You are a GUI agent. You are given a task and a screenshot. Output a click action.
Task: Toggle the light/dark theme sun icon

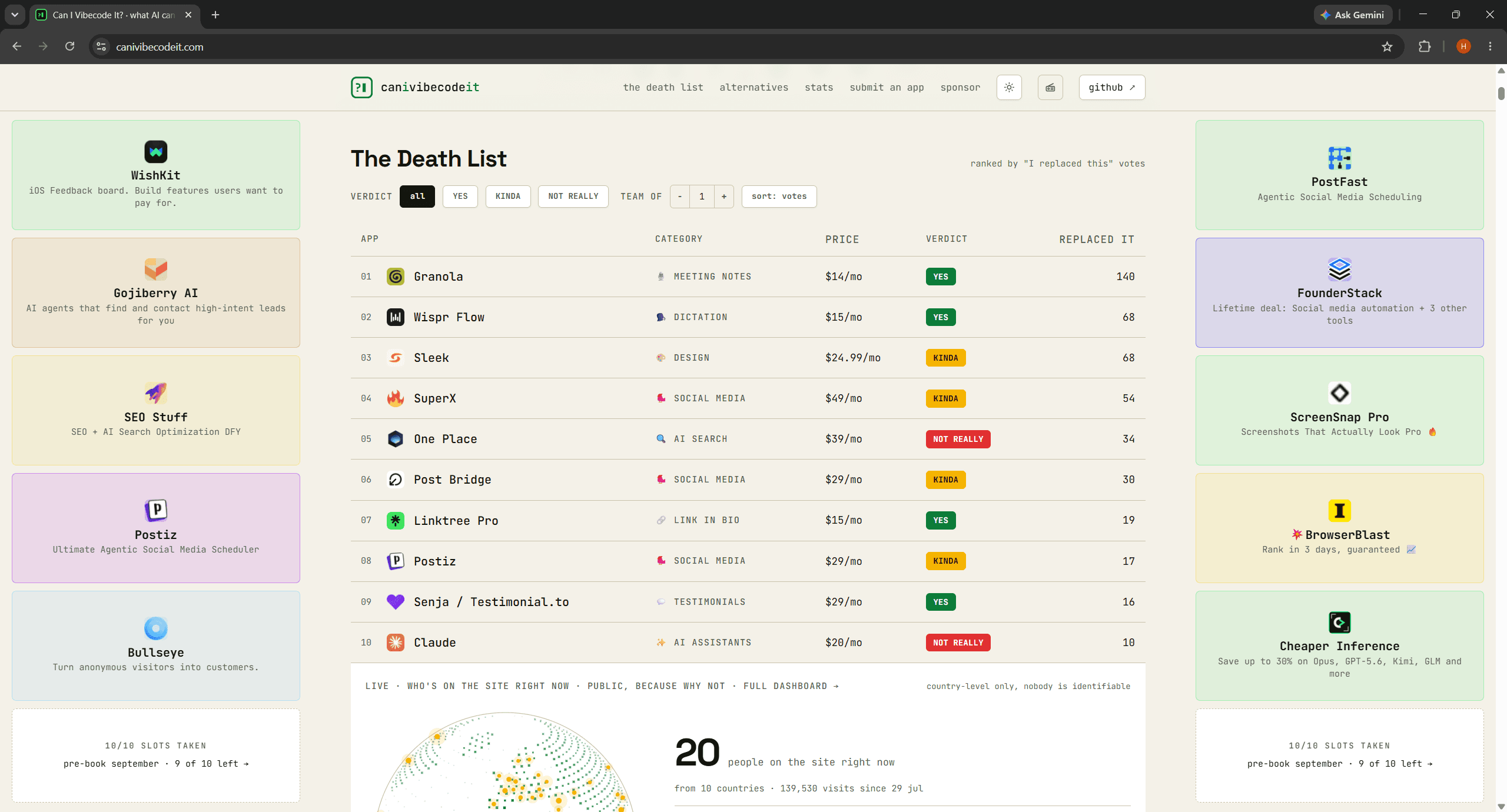1009,87
